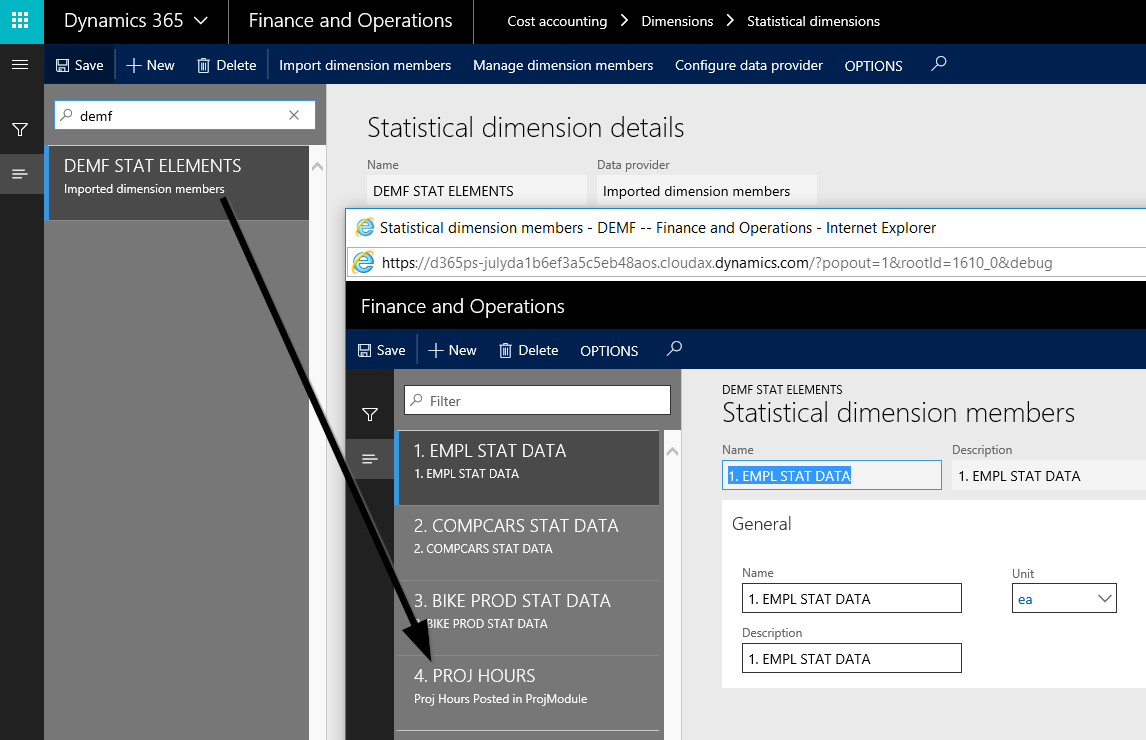Open the OPTIONS menu in popup window
This screenshot has height=740, width=1146.
point(609,351)
